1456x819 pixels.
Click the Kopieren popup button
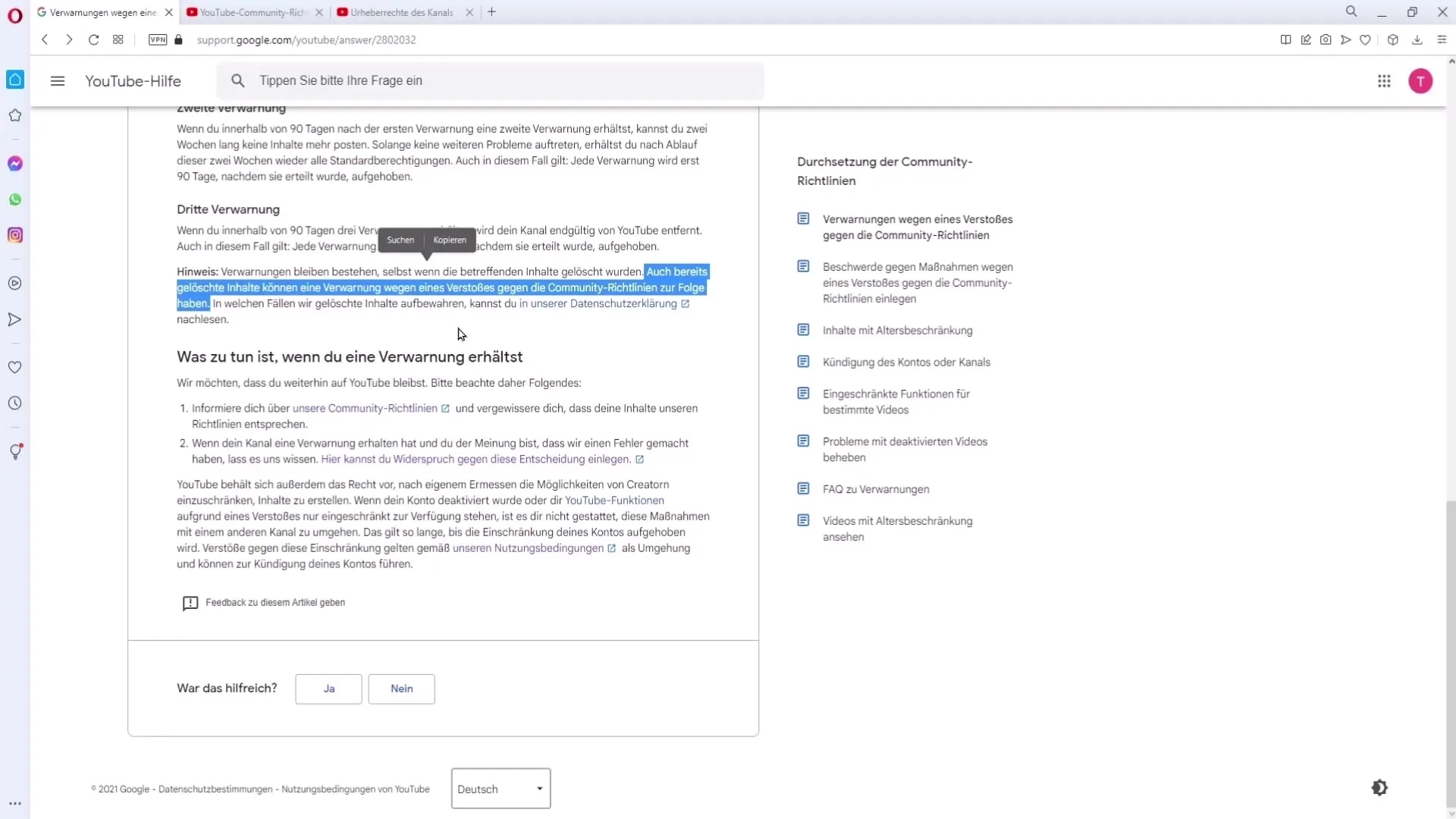click(450, 240)
